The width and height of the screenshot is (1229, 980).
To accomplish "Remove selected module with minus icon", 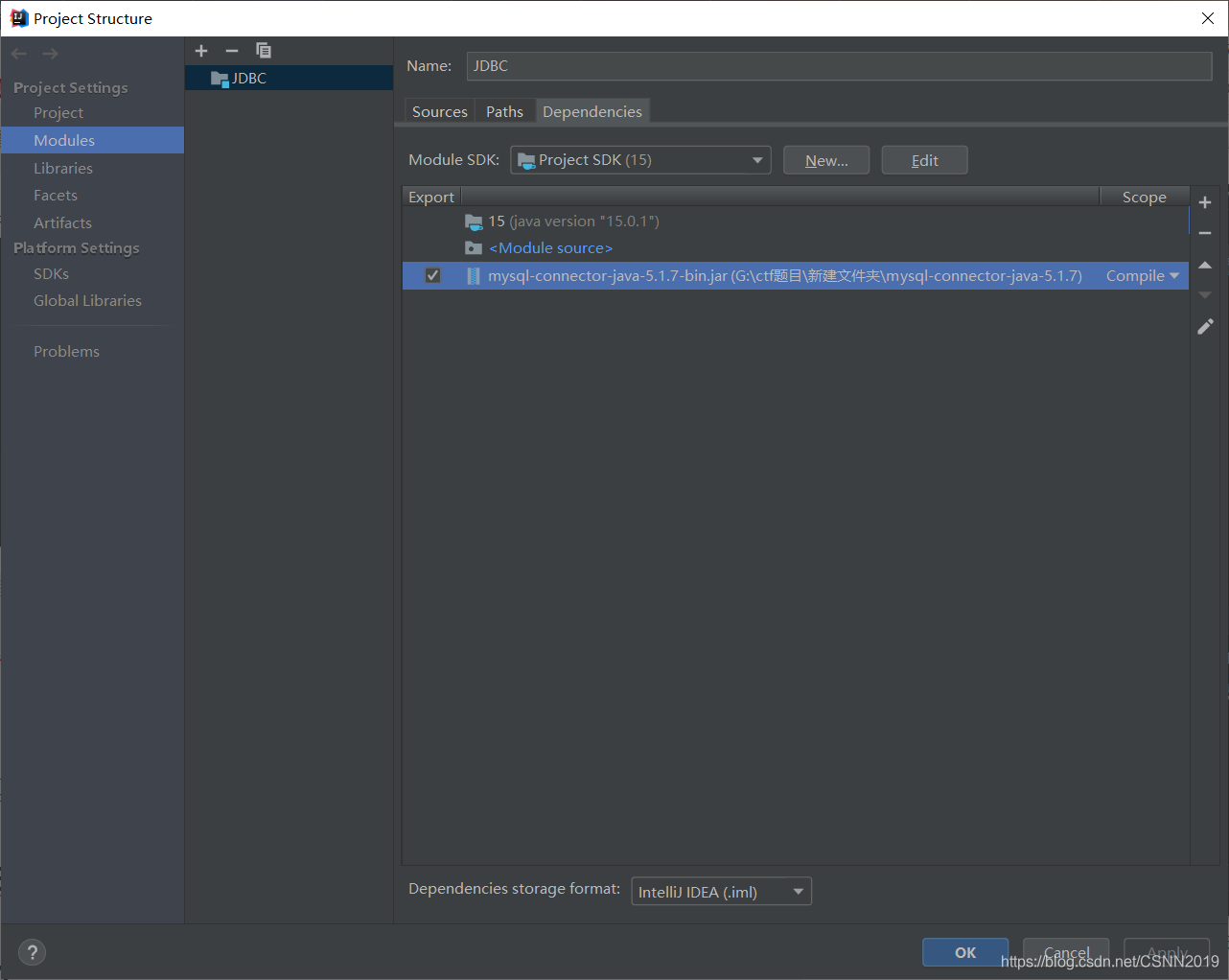I will 232,51.
